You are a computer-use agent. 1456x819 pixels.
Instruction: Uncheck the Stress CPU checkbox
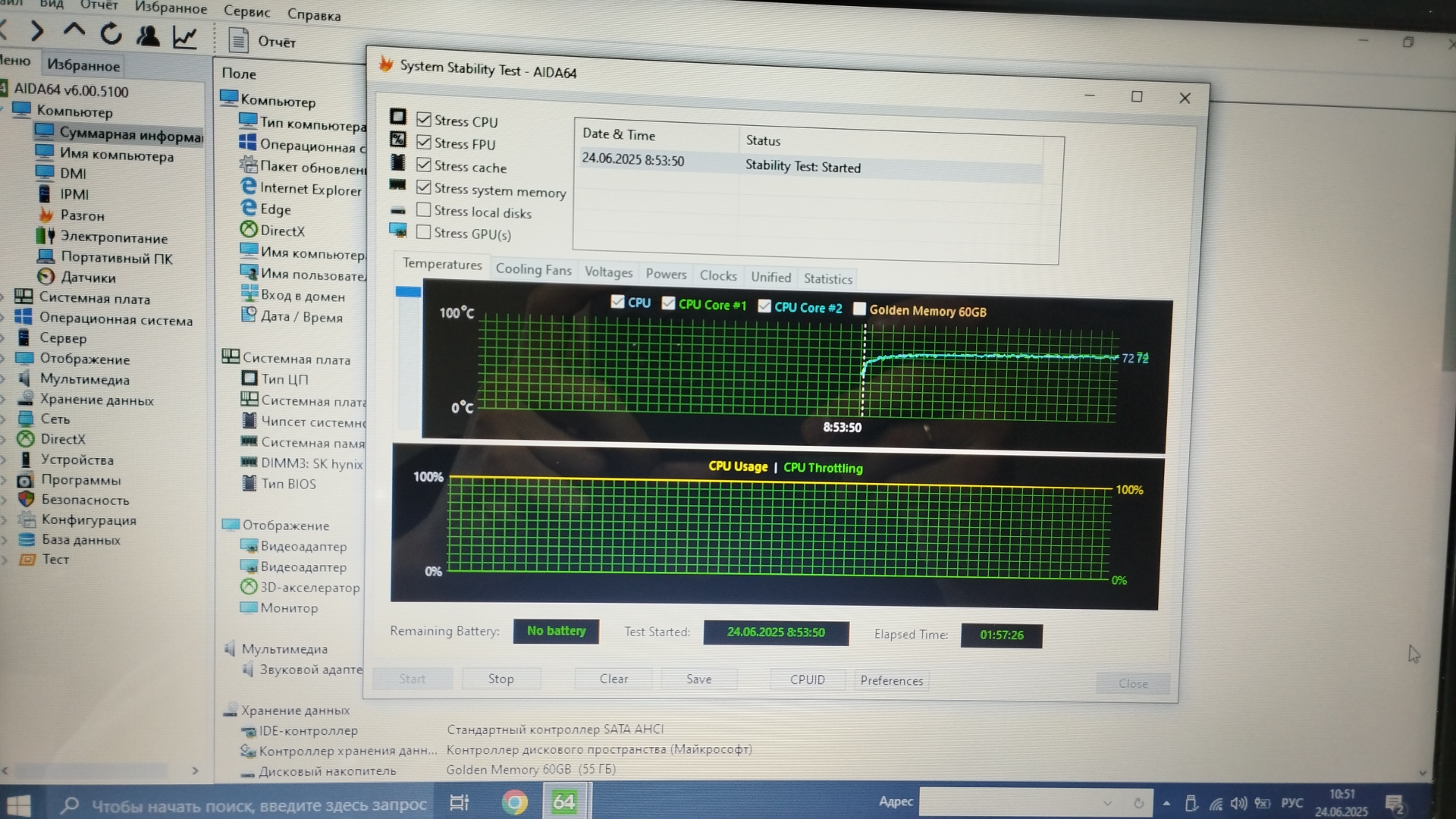424,120
